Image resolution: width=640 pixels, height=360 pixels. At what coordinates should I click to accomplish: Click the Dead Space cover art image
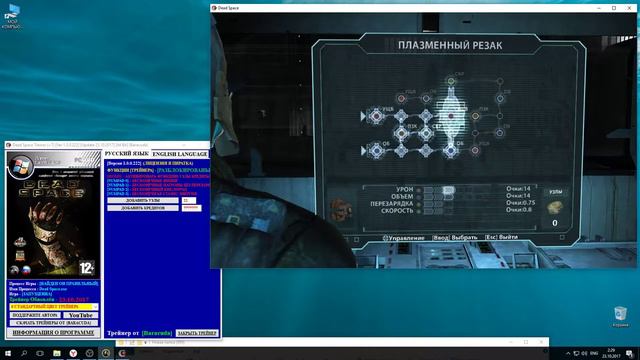[x=54, y=215]
